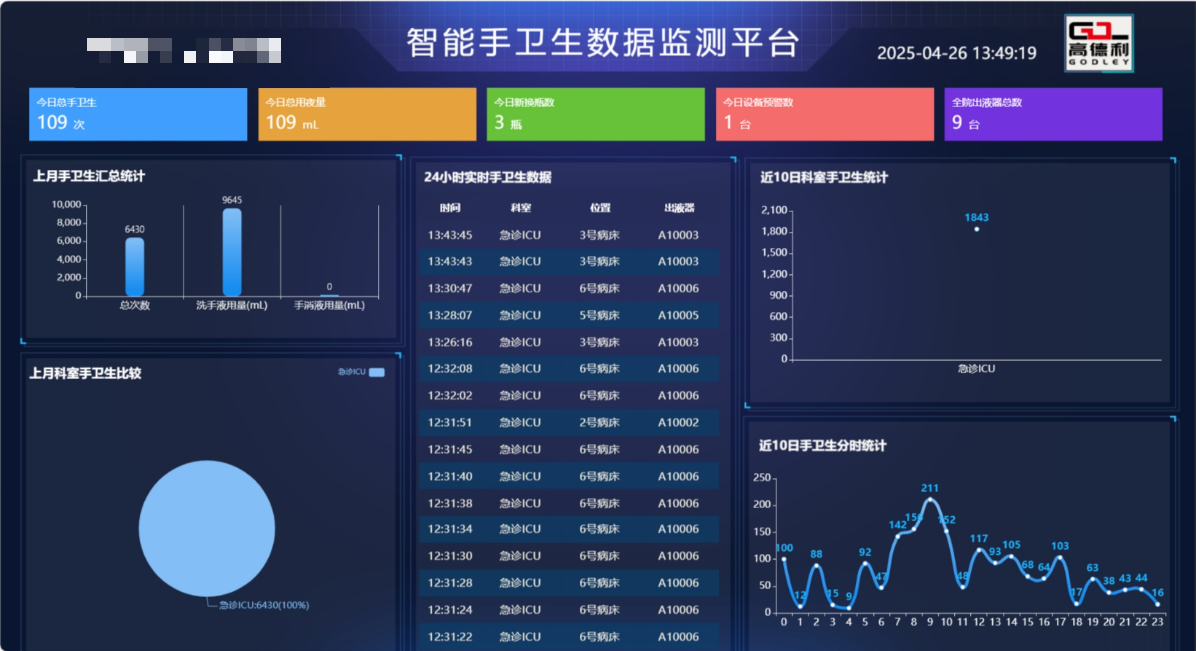Click the 近10日手卫生分时统计 panel title
The height and width of the screenshot is (651, 1196).
(x=822, y=446)
